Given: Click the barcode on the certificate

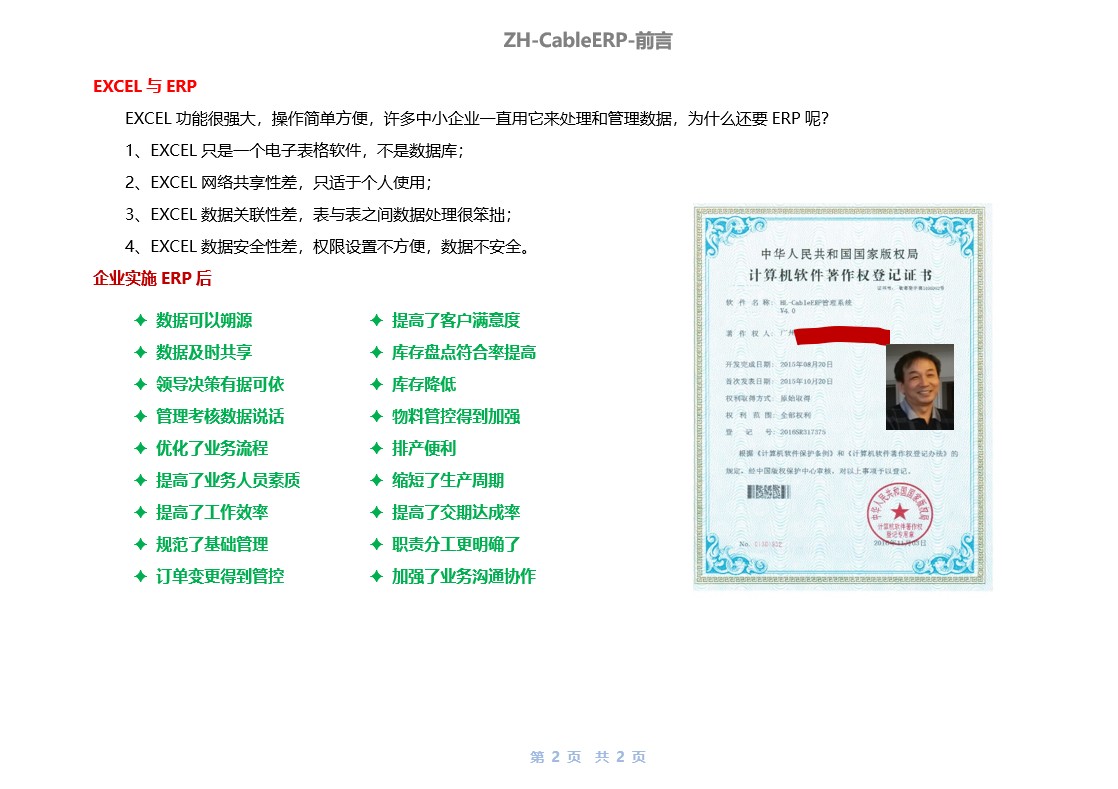Looking at the screenshot, I should click(x=770, y=492).
